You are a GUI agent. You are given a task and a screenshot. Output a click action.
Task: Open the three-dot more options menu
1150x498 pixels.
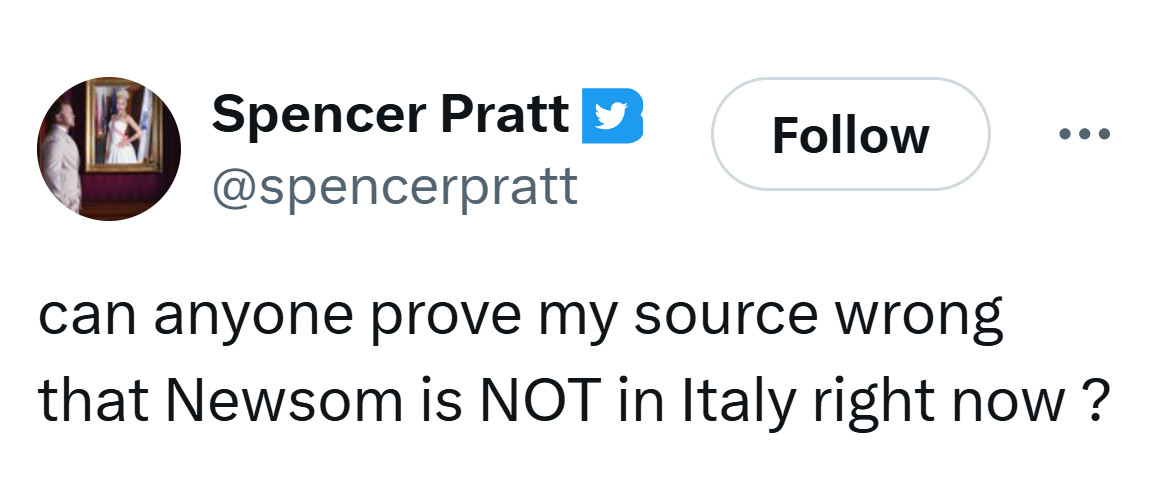[x=1083, y=133]
